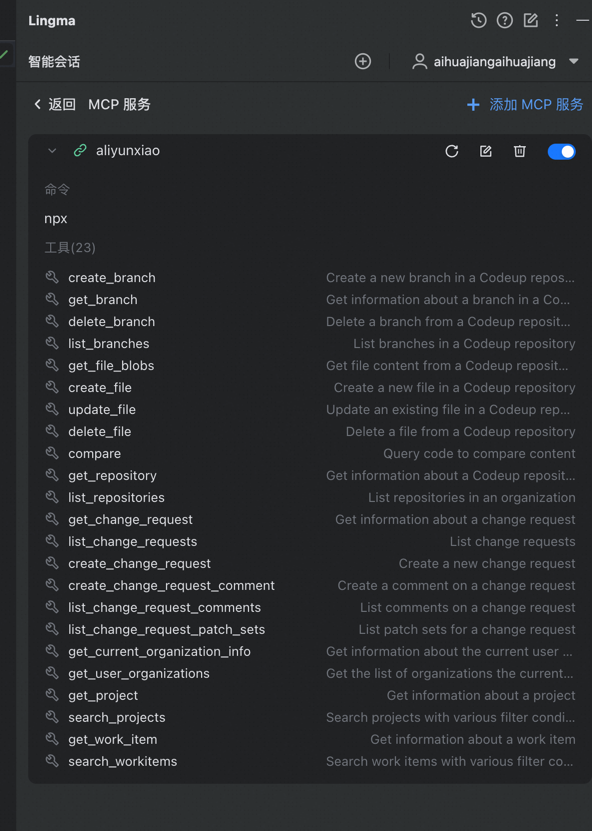Select the get_user_organizations tool name
592x831 pixels.
click(x=139, y=674)
